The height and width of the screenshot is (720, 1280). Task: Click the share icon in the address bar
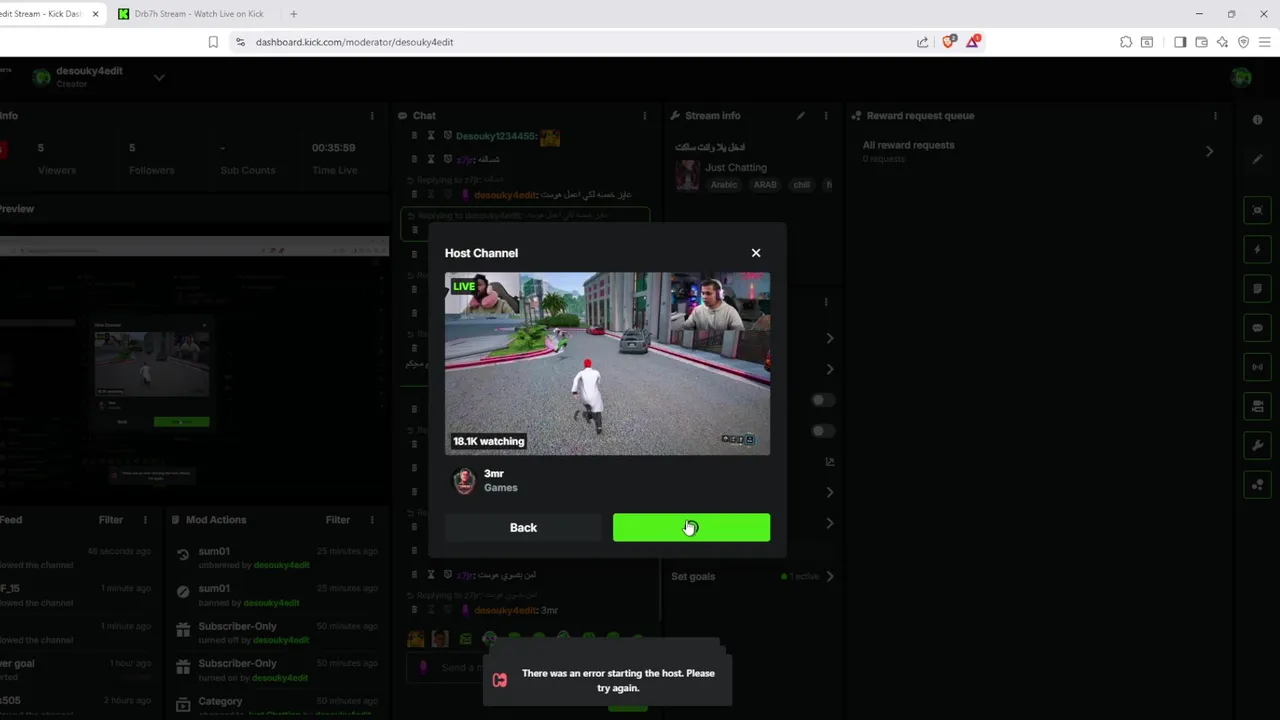[922, 42]
